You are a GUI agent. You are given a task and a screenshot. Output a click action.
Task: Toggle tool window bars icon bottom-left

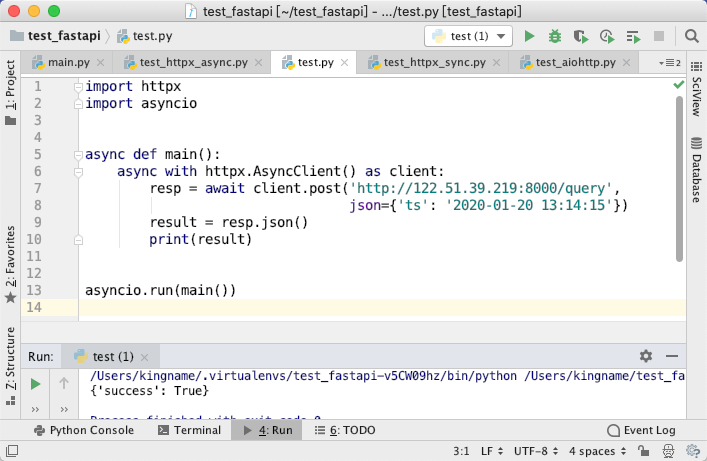point(12,451)
